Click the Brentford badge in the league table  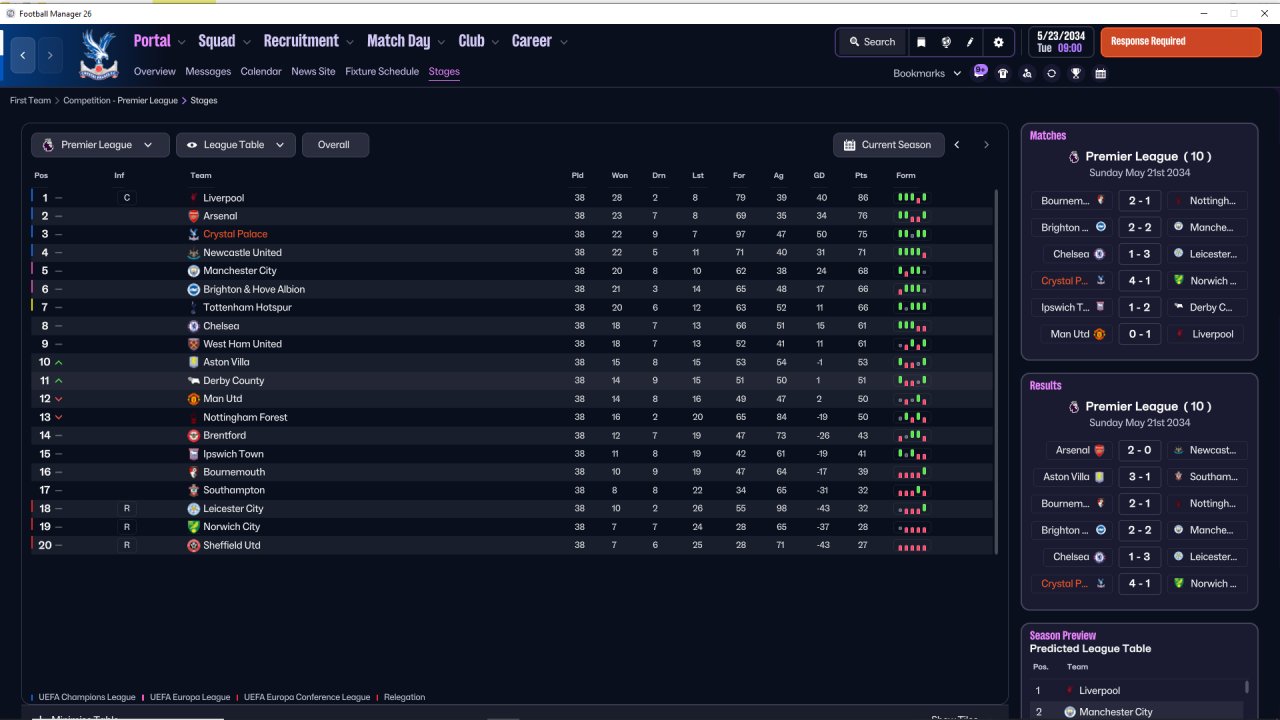(194, 436)
